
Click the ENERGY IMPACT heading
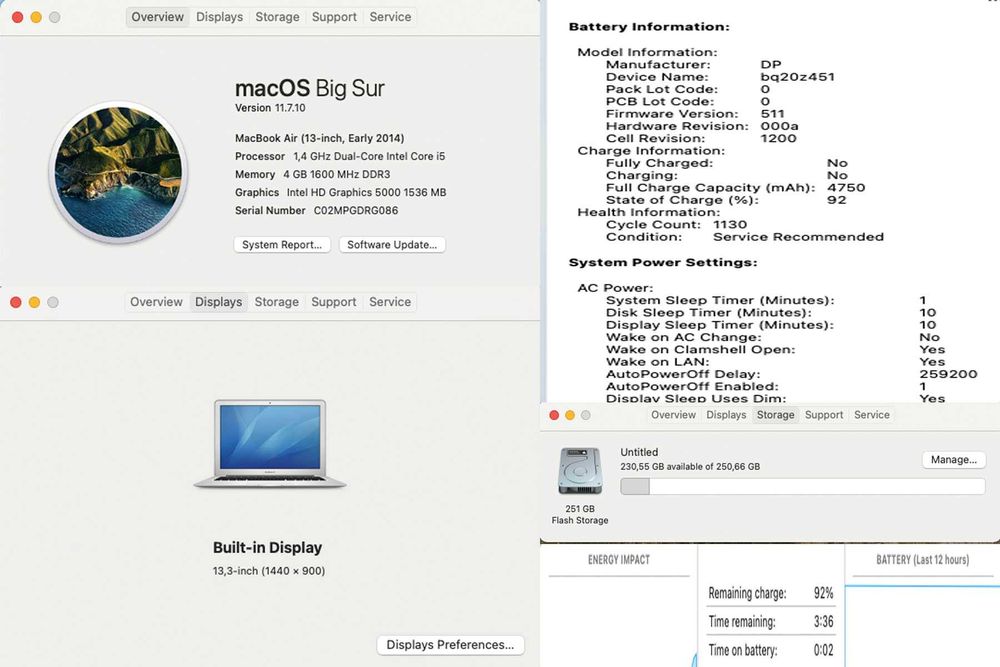(619, 560)
